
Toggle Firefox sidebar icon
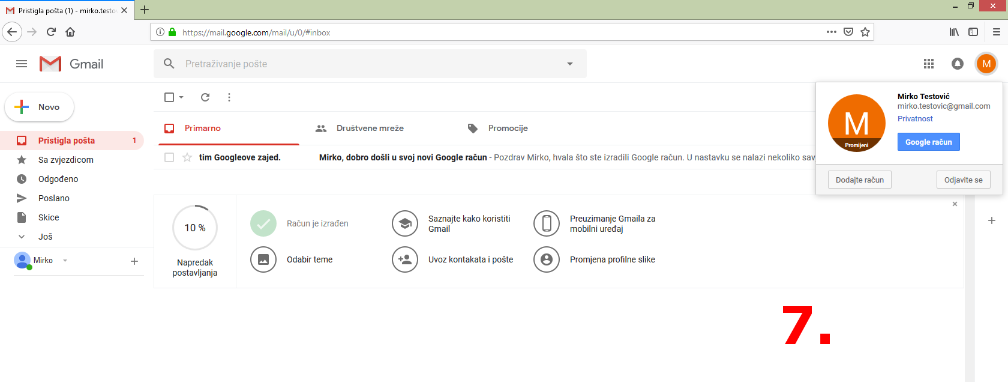(x=973, y=32)
